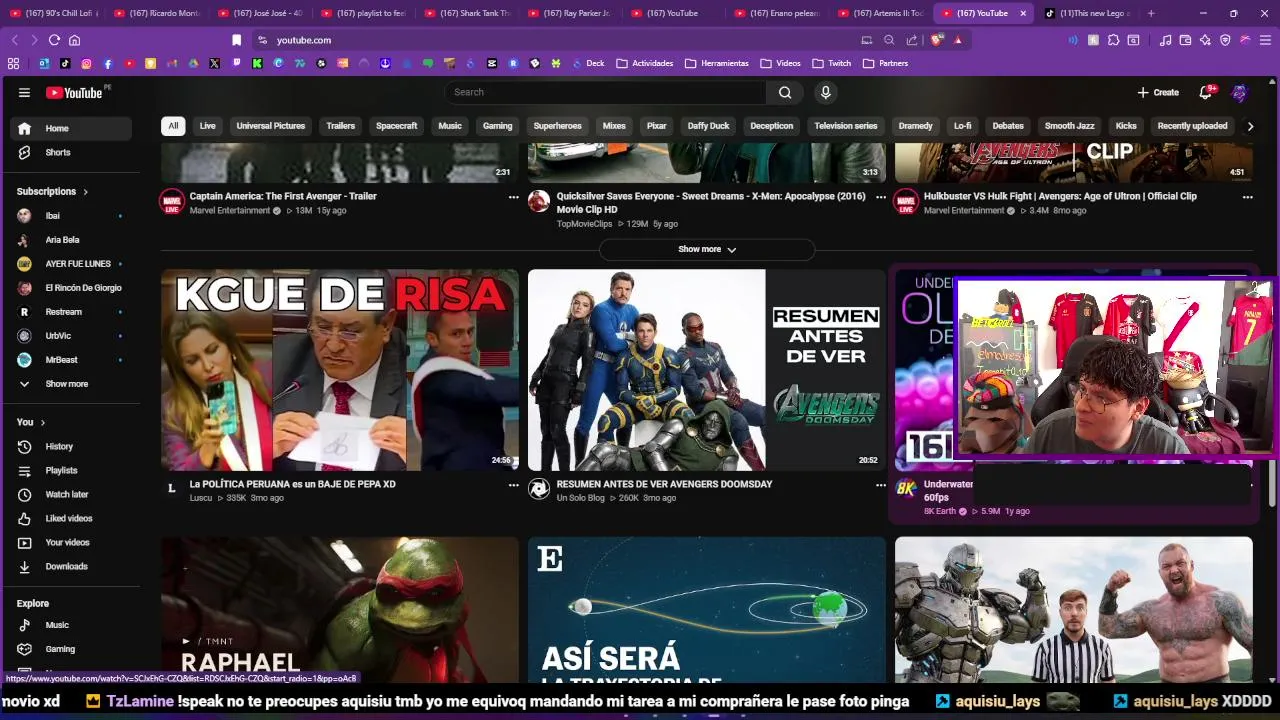
Task: Play the KGUE DE RISA video thumbnail
Action: [340, 370]
